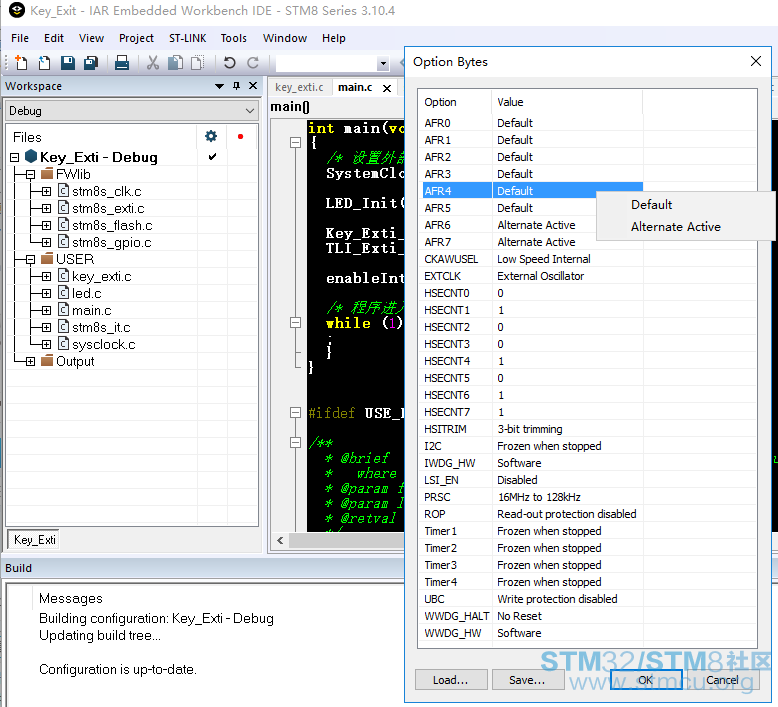Open the Project menu
The image size is (778, 707).
click(136, 38)
